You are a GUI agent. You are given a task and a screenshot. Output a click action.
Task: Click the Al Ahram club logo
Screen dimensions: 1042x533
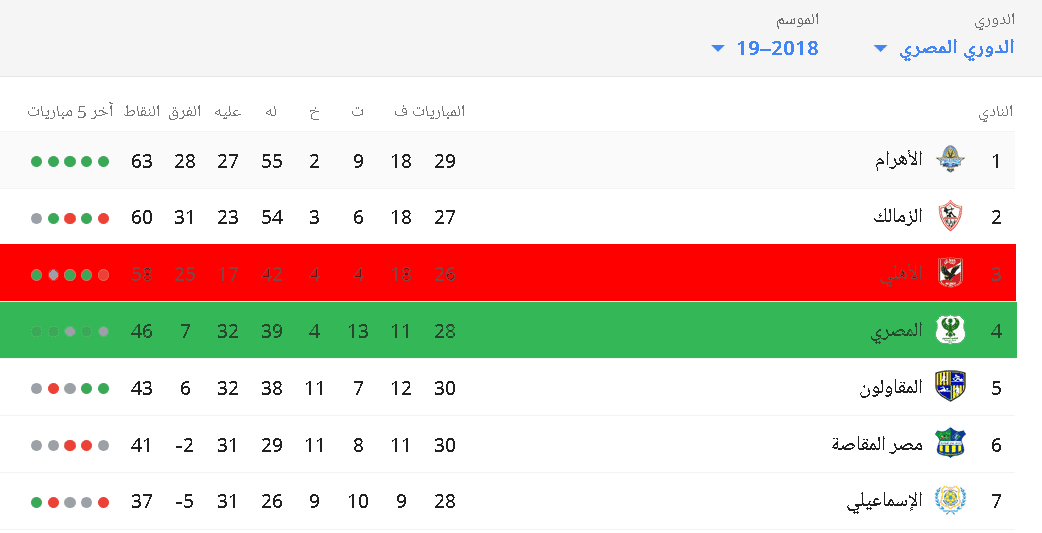tap(950, 160)
